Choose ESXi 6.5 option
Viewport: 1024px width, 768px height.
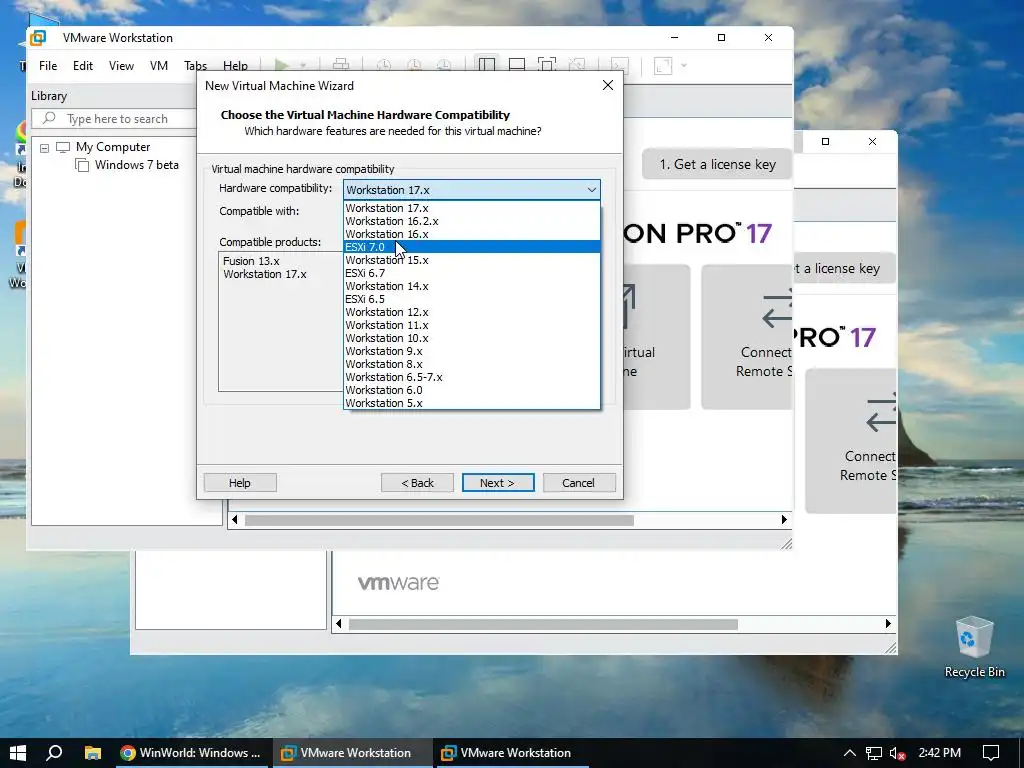point(472,299)
